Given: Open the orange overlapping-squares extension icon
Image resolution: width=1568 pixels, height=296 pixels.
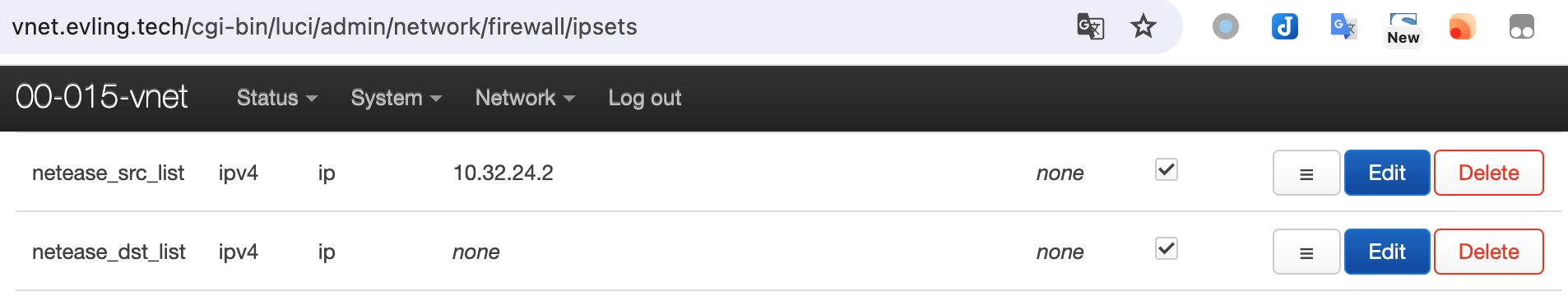Looking at the screenshot, I should [x=1462, y=26].
